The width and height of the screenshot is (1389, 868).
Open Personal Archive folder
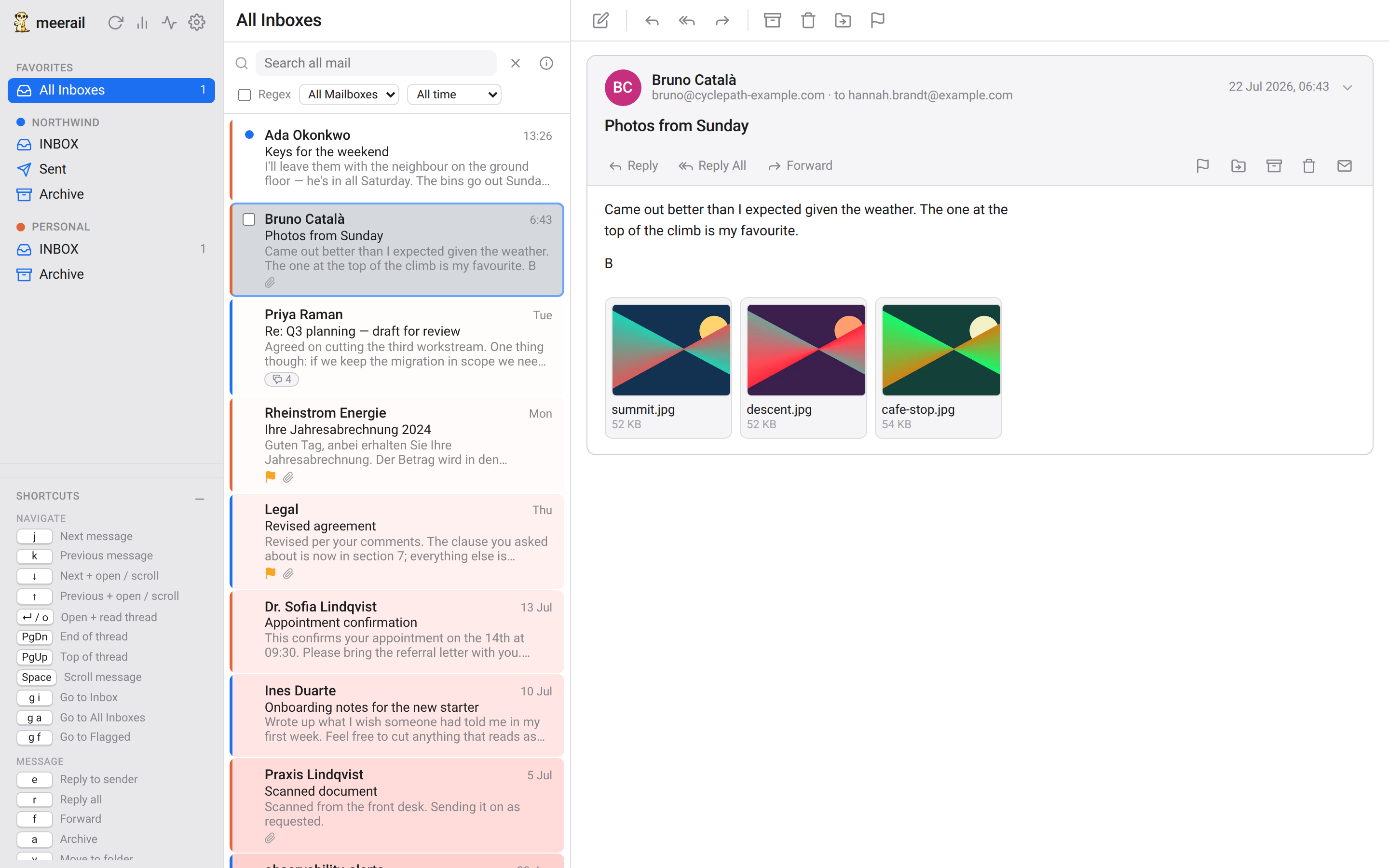(x=111, y=274)
